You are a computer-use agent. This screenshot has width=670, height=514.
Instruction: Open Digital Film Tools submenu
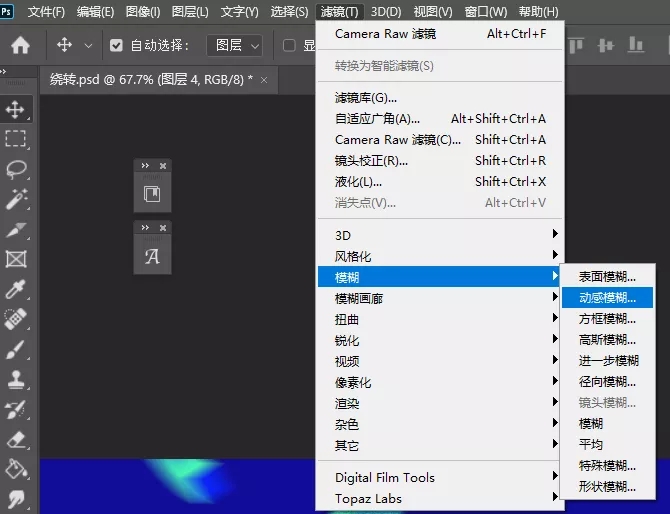pyautogui.click(x=438, y=477)
